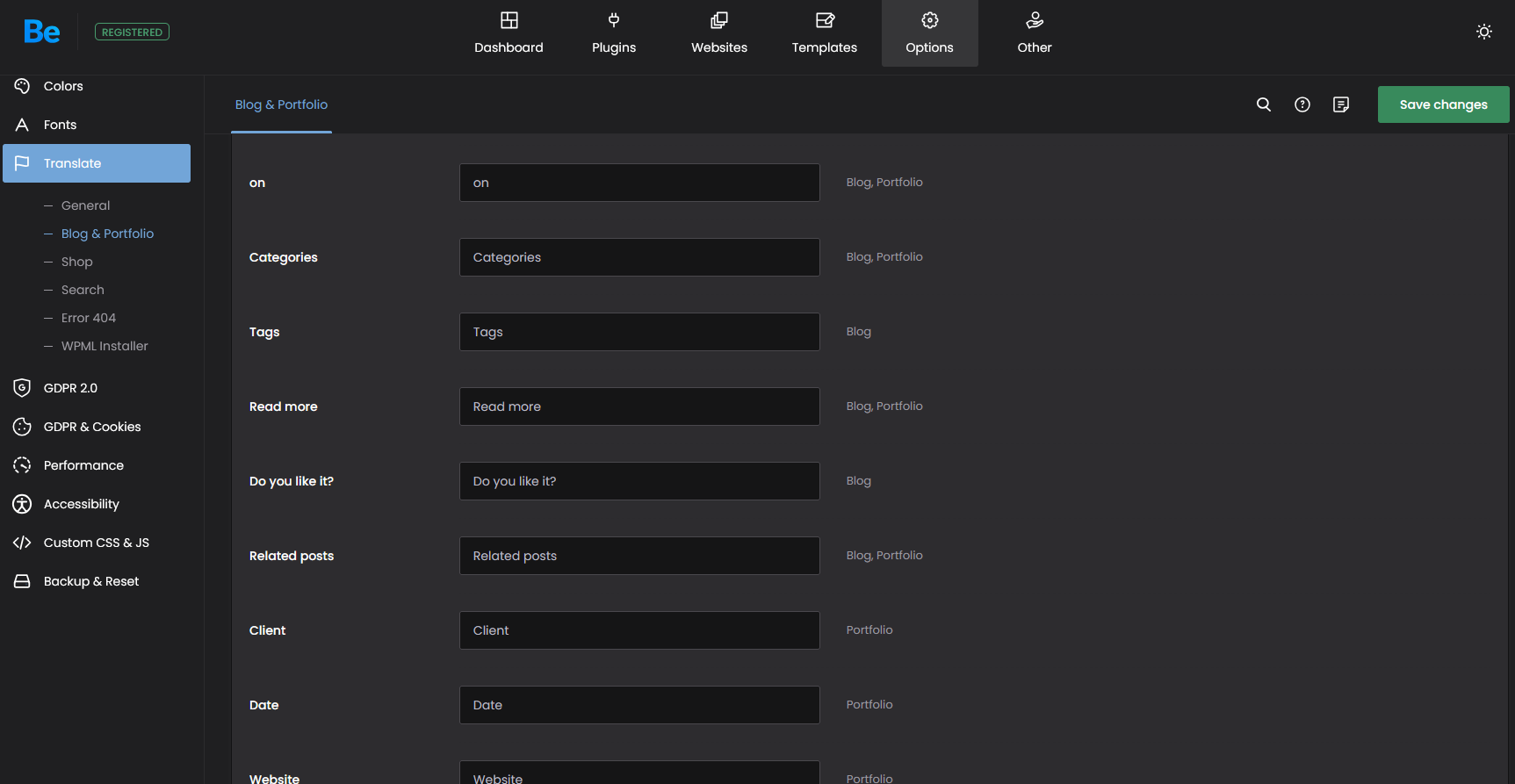Image resolution: width=1515 pixels, height=784 pixels.
Task: Open the GDPR 2.0 settings
Action: click(x=70, y=388)
